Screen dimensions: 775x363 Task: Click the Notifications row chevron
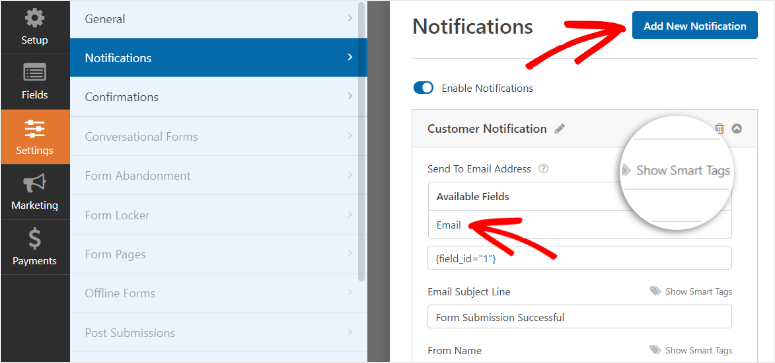(x=350, y=57)
